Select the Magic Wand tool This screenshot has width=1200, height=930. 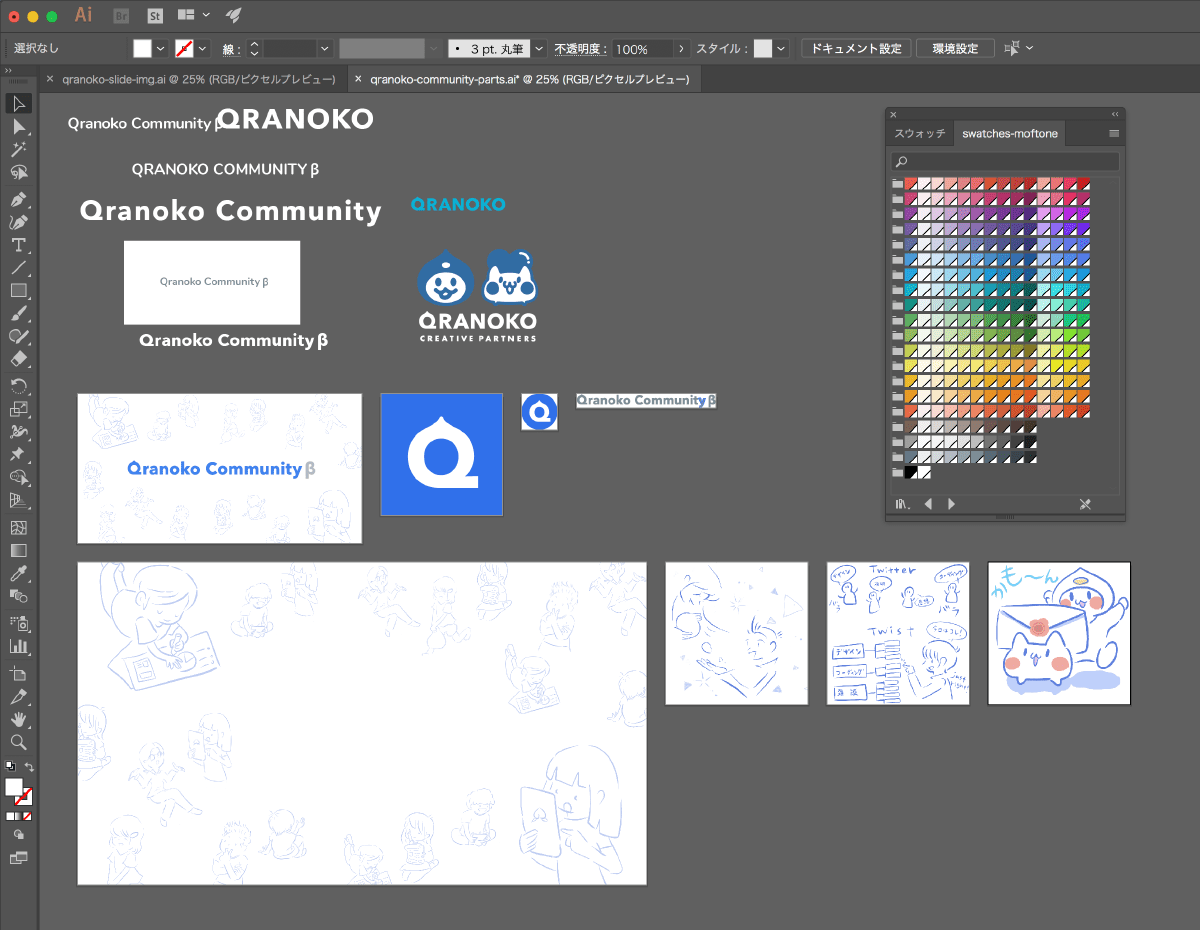click(x=18, y=150)
